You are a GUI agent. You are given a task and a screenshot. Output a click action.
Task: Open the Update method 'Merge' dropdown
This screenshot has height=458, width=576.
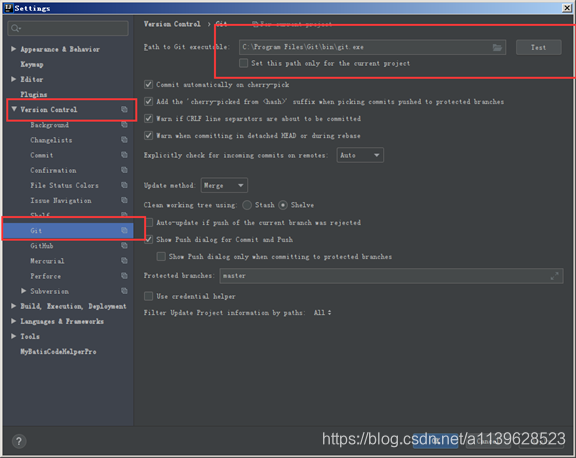click(x=224, y=185)
